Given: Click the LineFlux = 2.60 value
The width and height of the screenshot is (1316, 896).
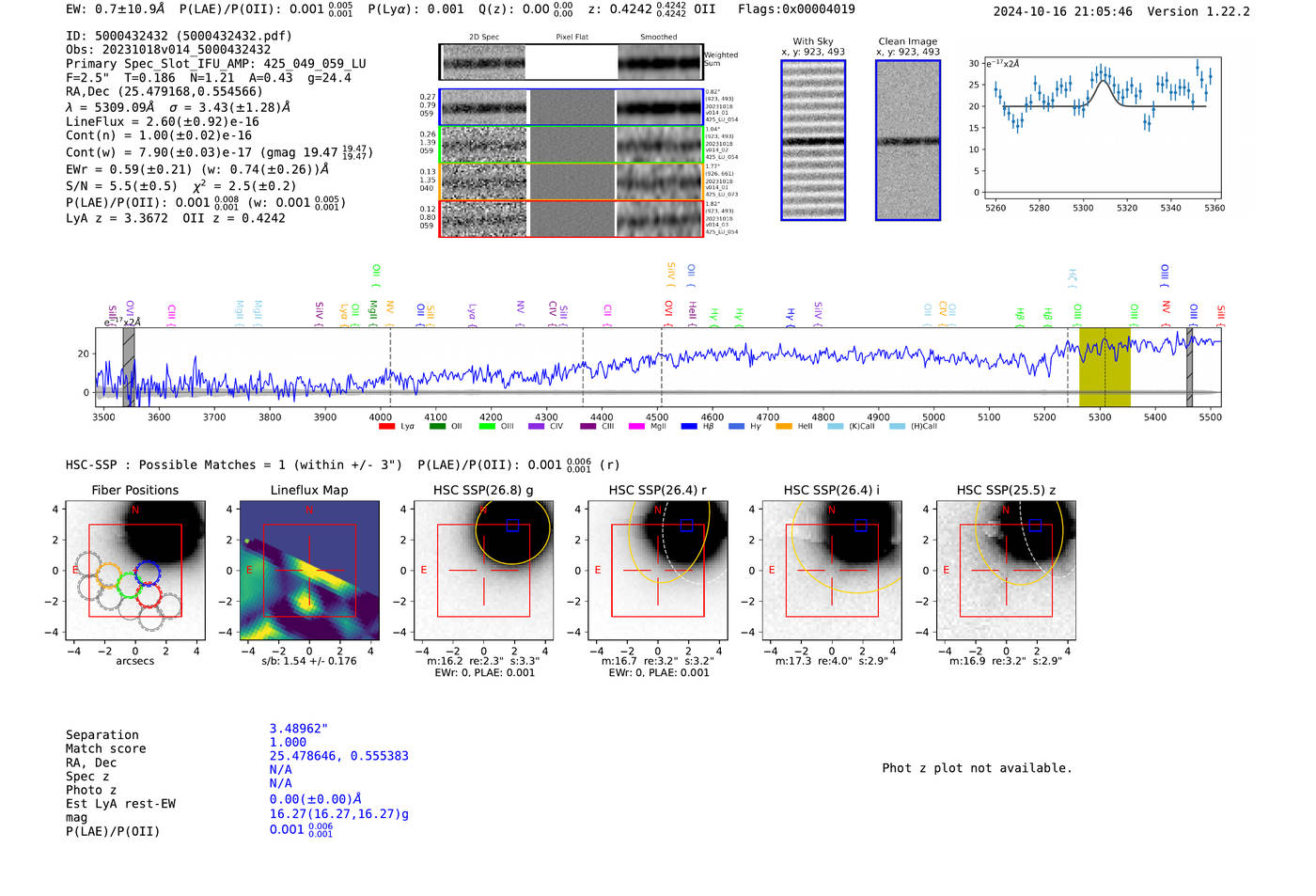Looking at the screenshot, I should pos(163,121).
